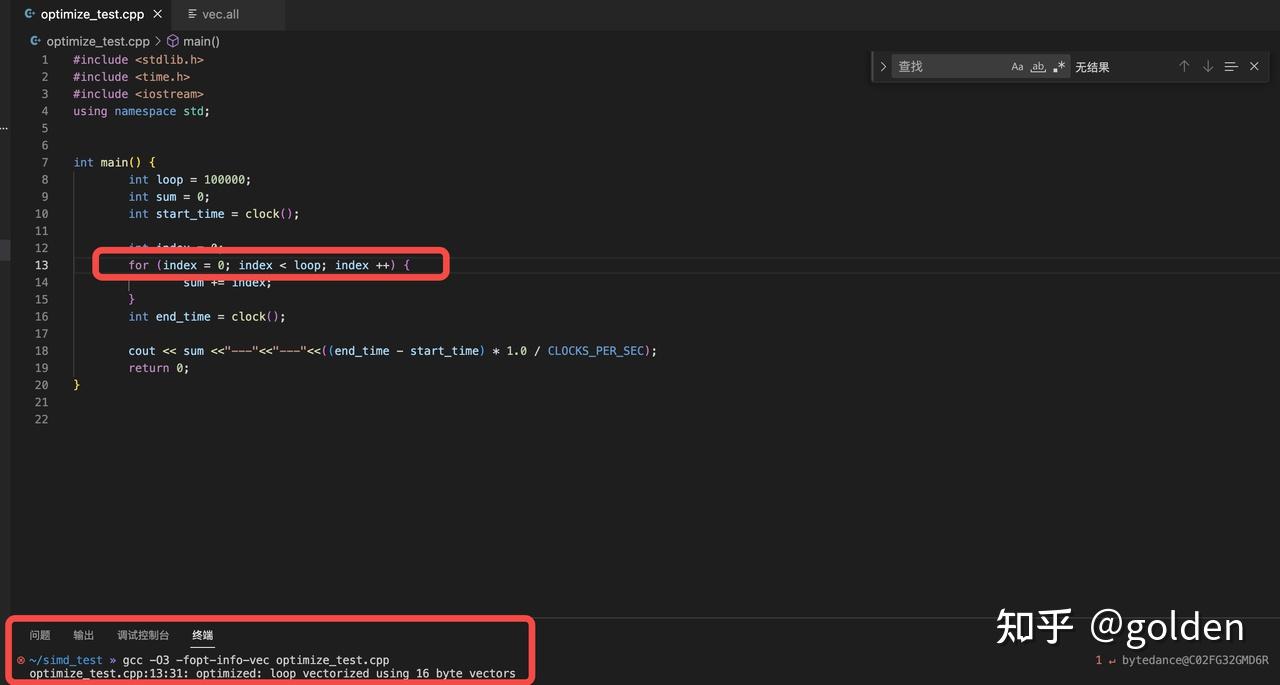Click 'int end_time = clock();' line
This screenshot has width=1280, height=685.
[x=207, y=317]
